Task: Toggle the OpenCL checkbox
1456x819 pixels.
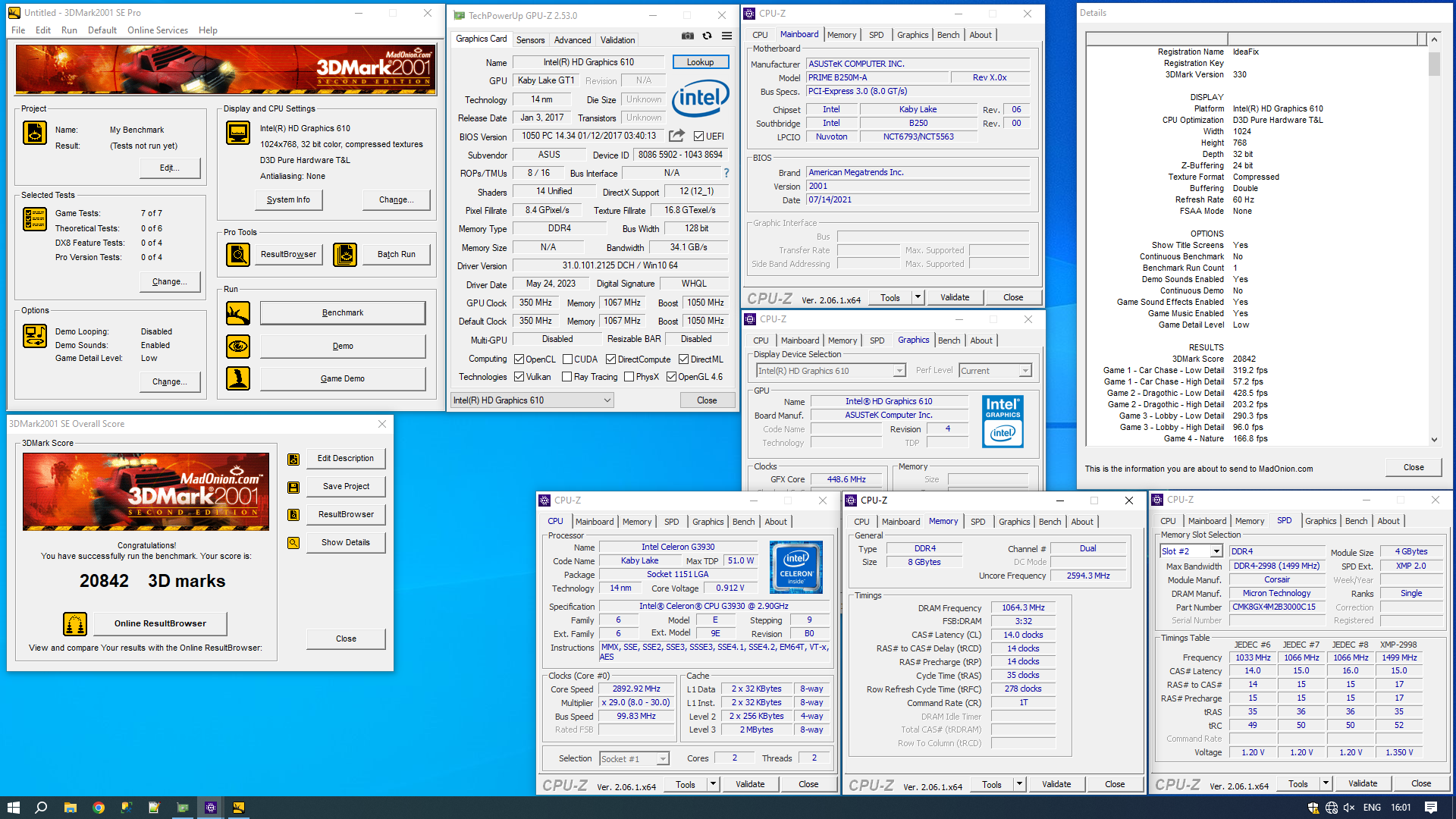Action: tap(519, 359)
